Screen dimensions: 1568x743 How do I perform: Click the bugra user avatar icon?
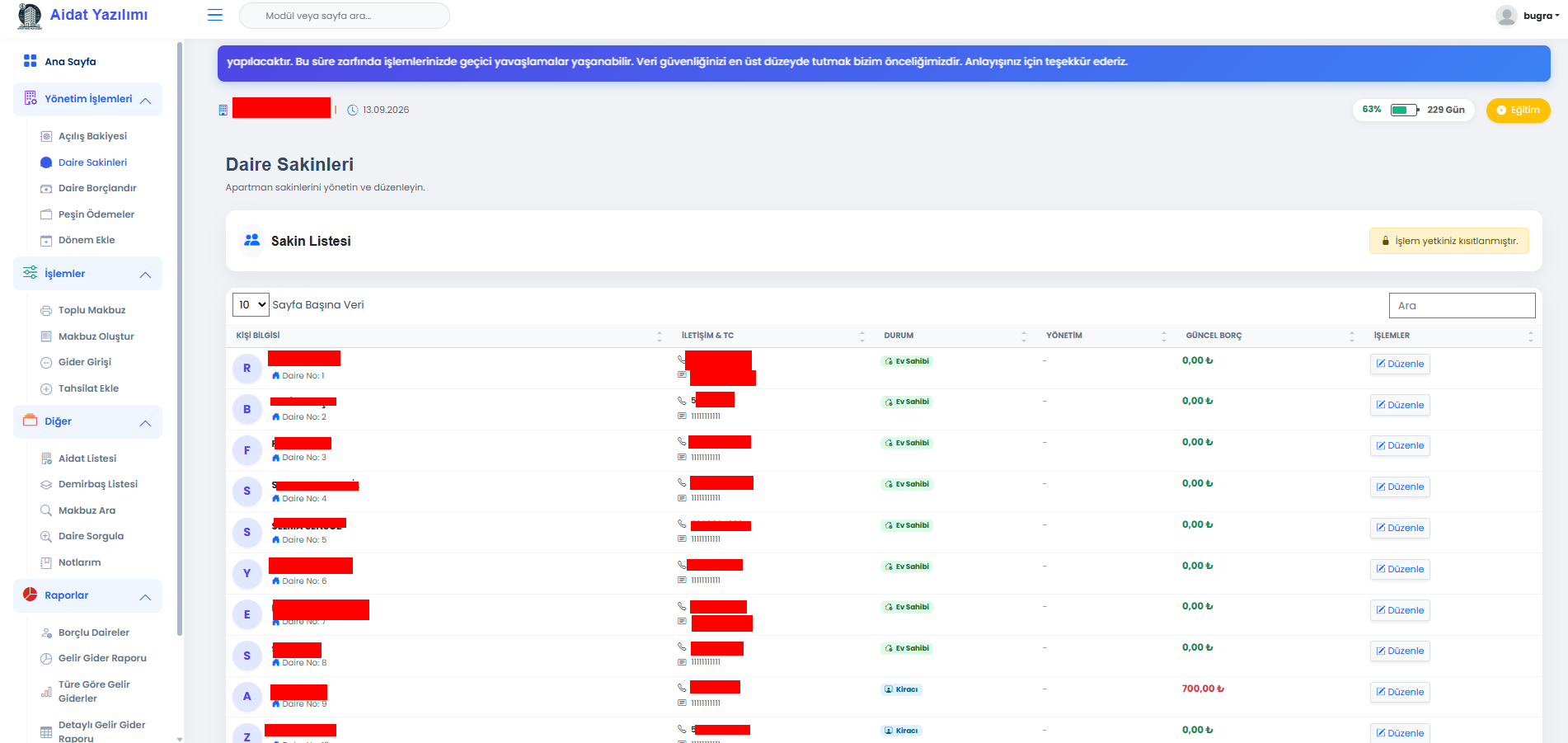pyautogui.click(x=1506, y=16)
